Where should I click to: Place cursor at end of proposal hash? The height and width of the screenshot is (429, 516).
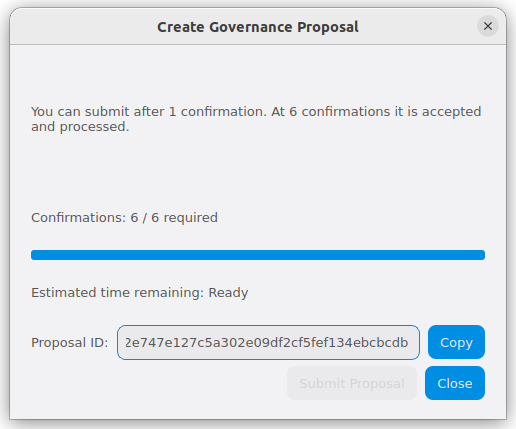click(409, 343)
